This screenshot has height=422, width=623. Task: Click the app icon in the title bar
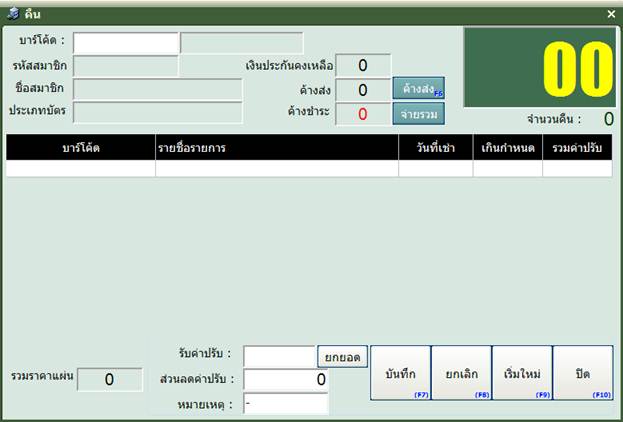(x=13, y=14)
